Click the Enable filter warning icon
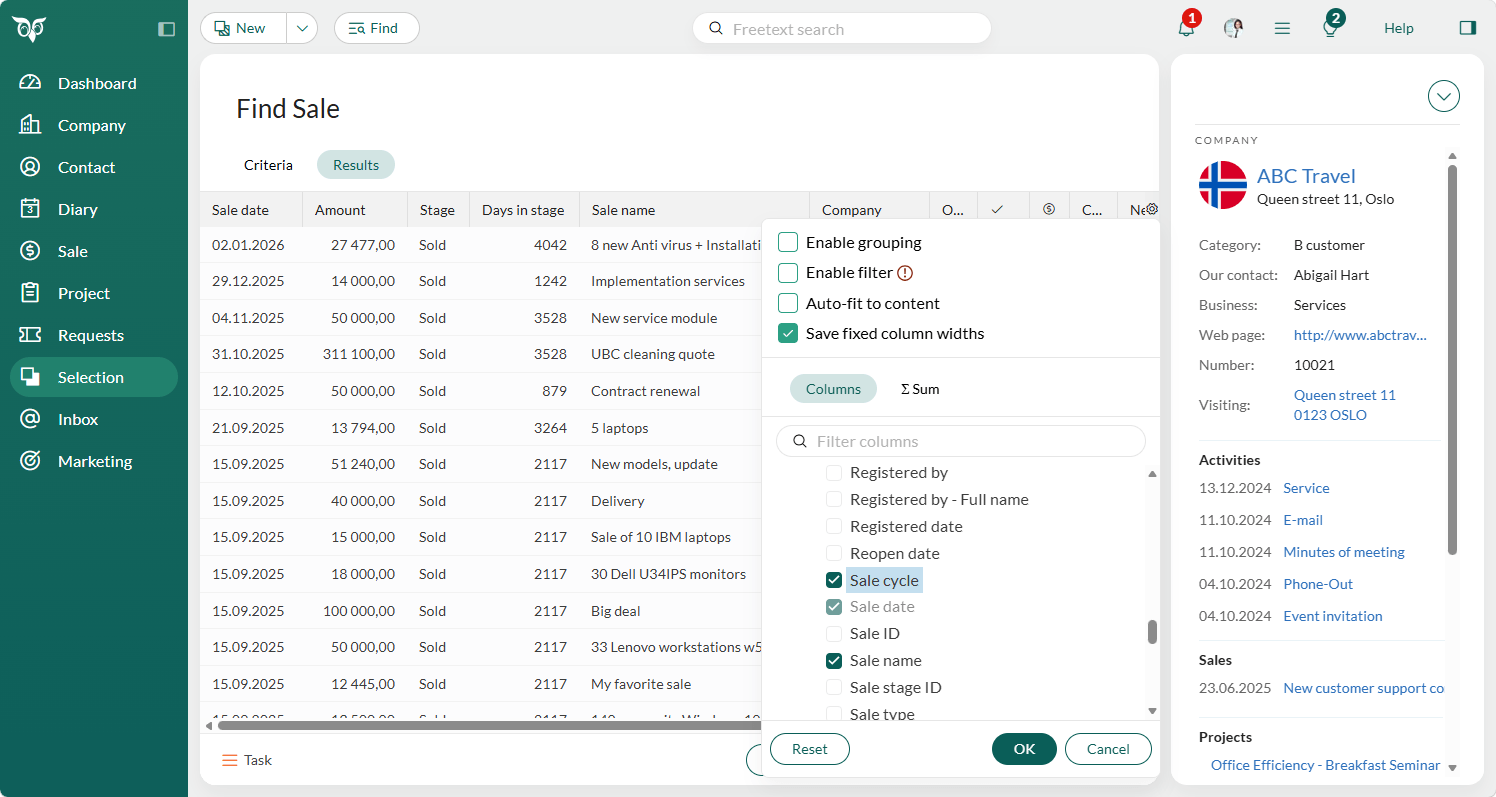 [905, 273]
